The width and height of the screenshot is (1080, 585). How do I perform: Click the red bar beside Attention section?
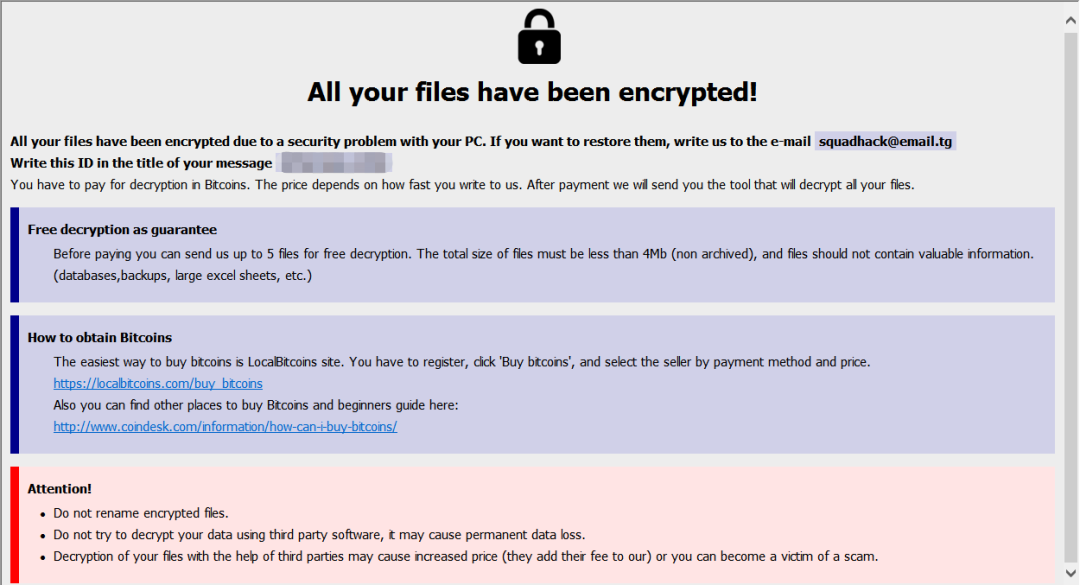(x=15, y=525)
